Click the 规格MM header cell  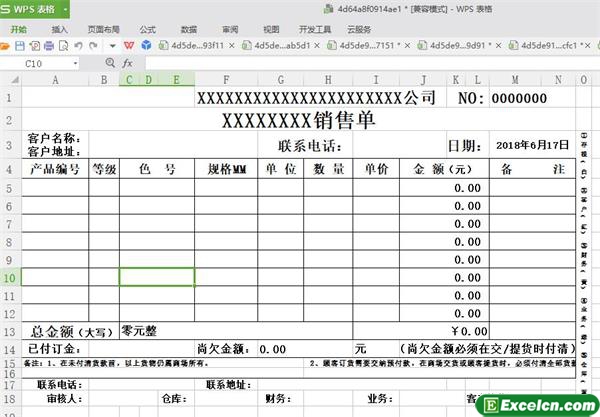[x=226, y=169]
